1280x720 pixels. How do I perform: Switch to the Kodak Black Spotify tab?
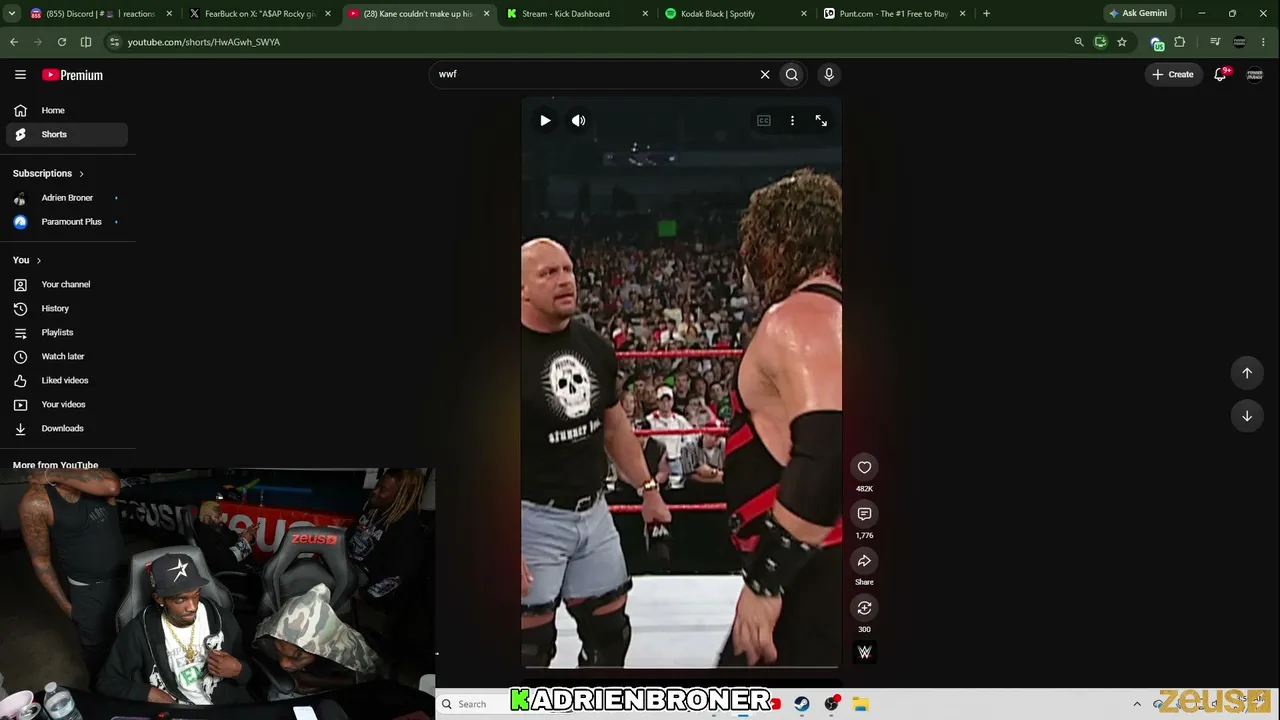click(x=735, y=14)
